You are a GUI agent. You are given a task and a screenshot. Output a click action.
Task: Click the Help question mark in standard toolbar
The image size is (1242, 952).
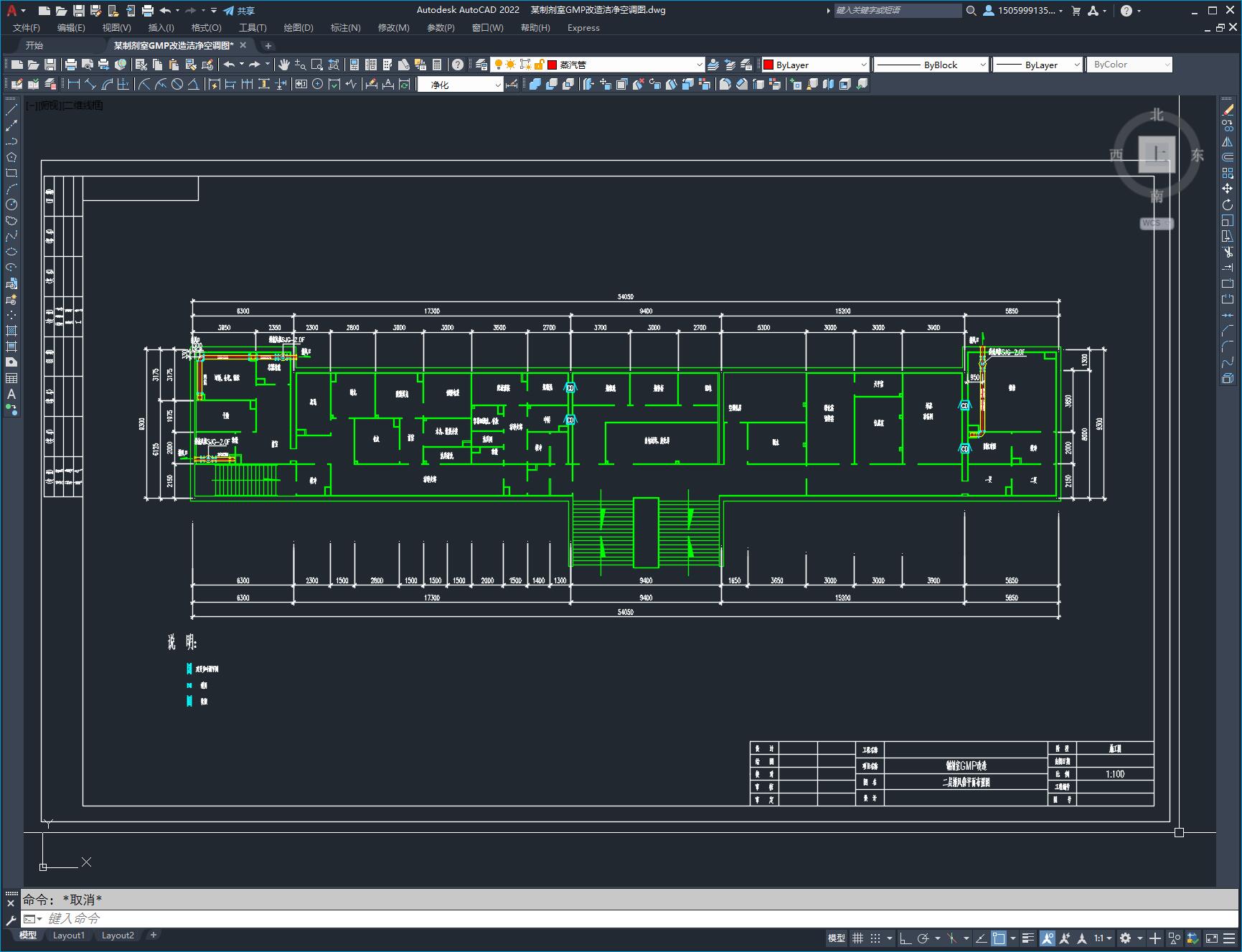[458, 65]
